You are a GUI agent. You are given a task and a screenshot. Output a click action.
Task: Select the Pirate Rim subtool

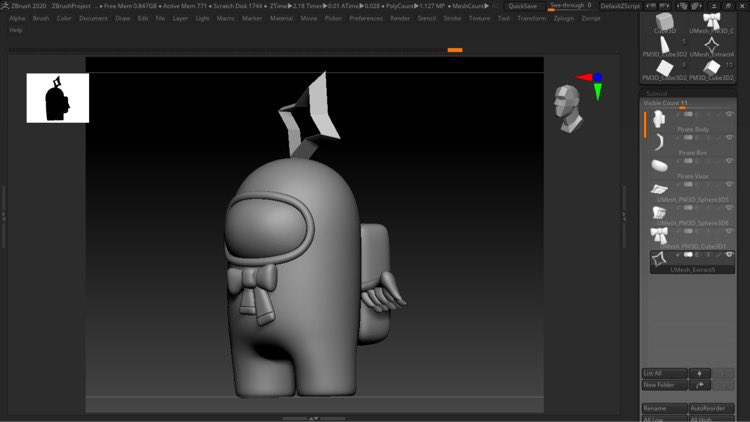(x=691, y=144)
